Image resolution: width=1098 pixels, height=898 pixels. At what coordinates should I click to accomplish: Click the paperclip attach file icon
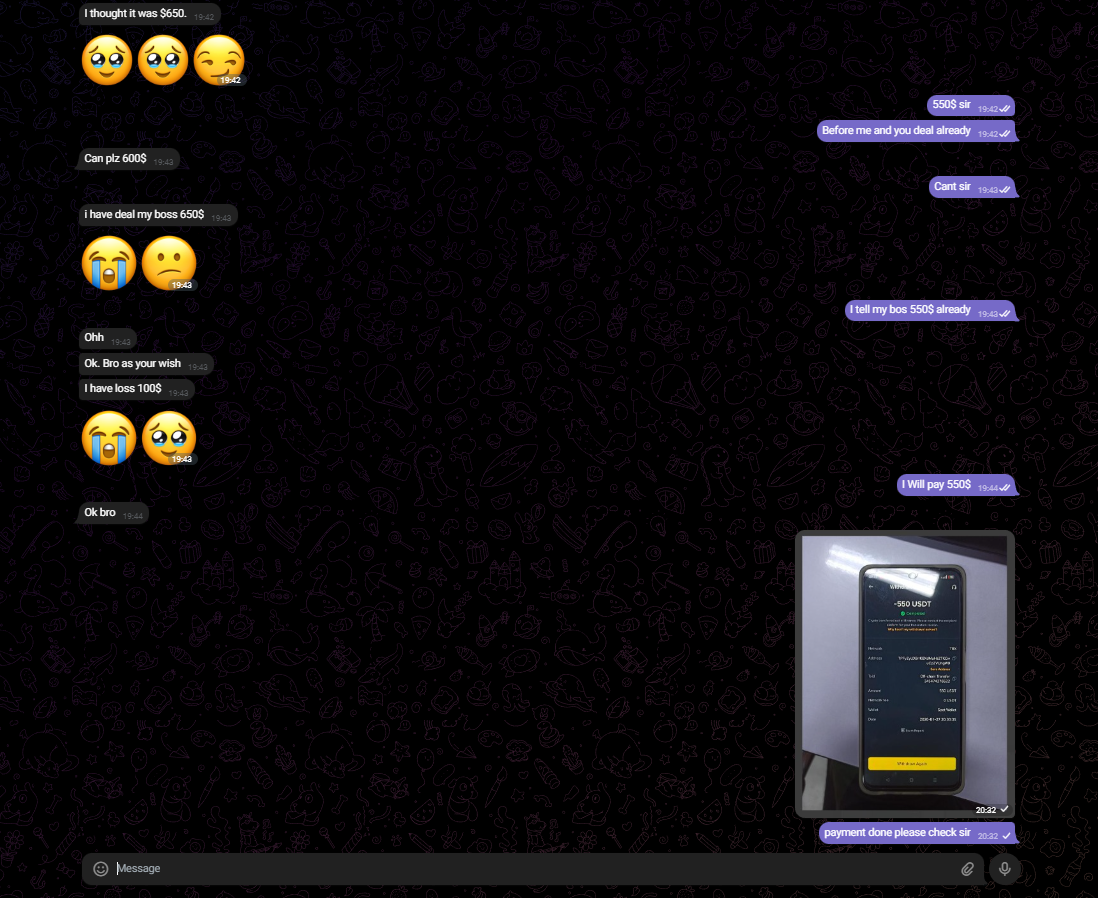pos(967,869)
